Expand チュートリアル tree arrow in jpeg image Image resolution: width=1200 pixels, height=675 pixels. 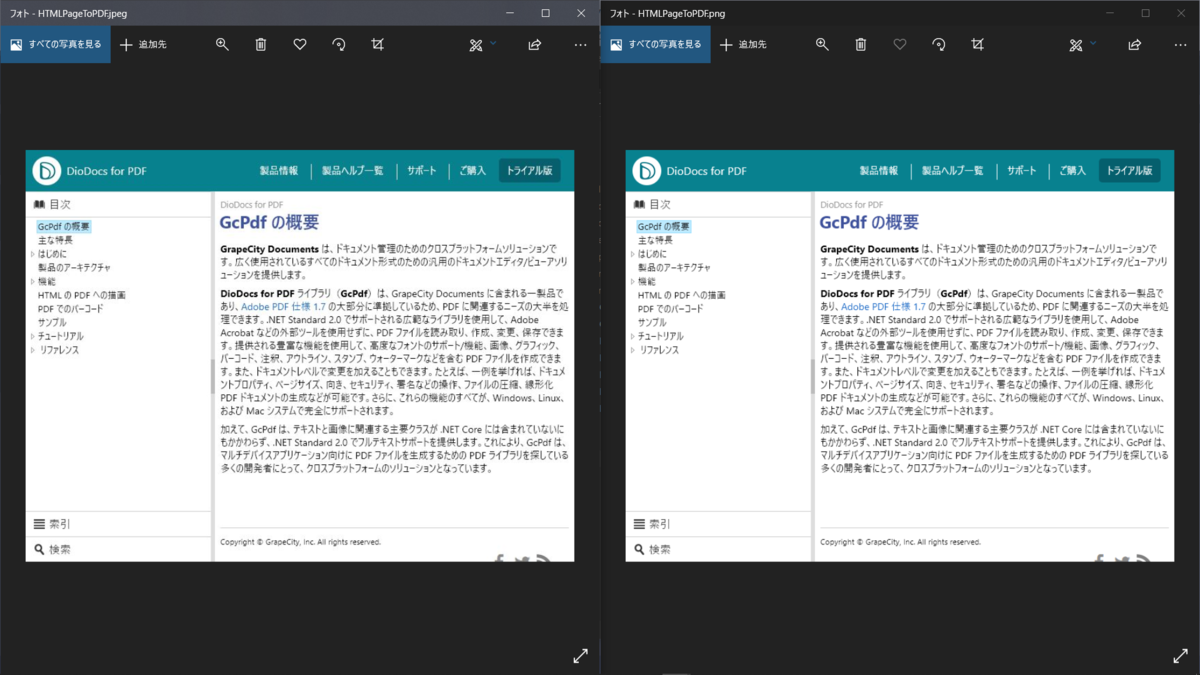click(x=32, y=337)
